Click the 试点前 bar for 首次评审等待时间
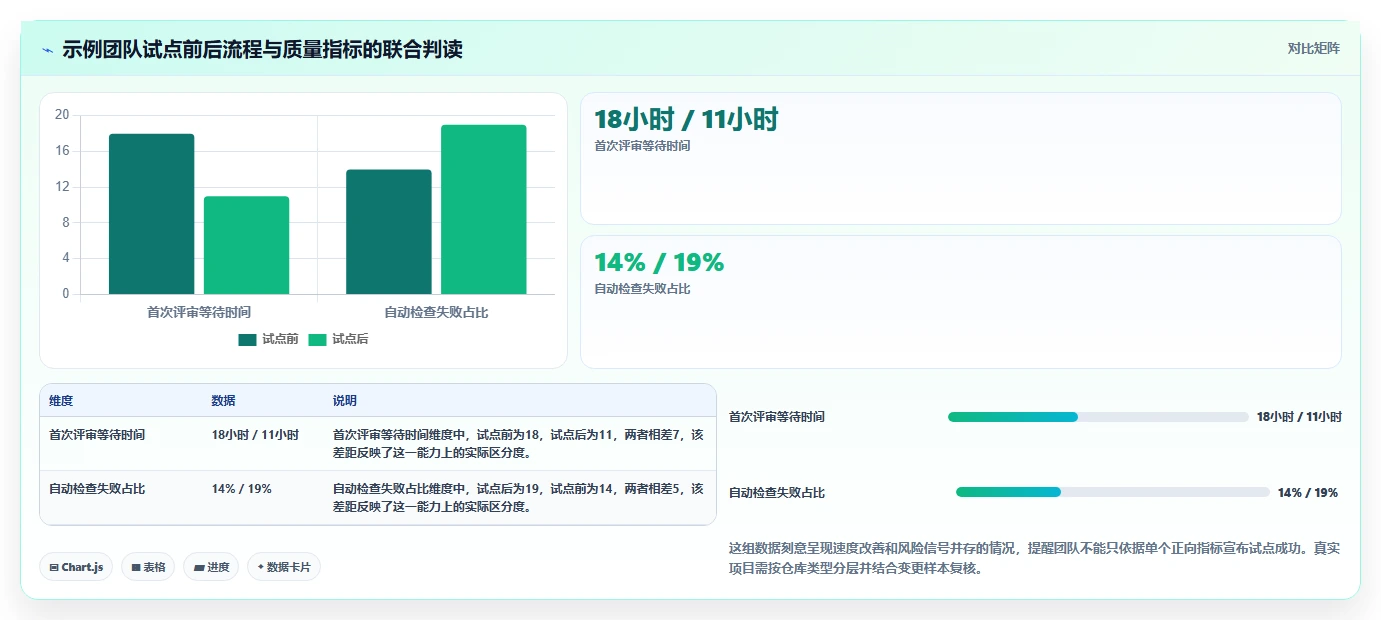Viewport: 1381px width, 620px height. [152, 214]
